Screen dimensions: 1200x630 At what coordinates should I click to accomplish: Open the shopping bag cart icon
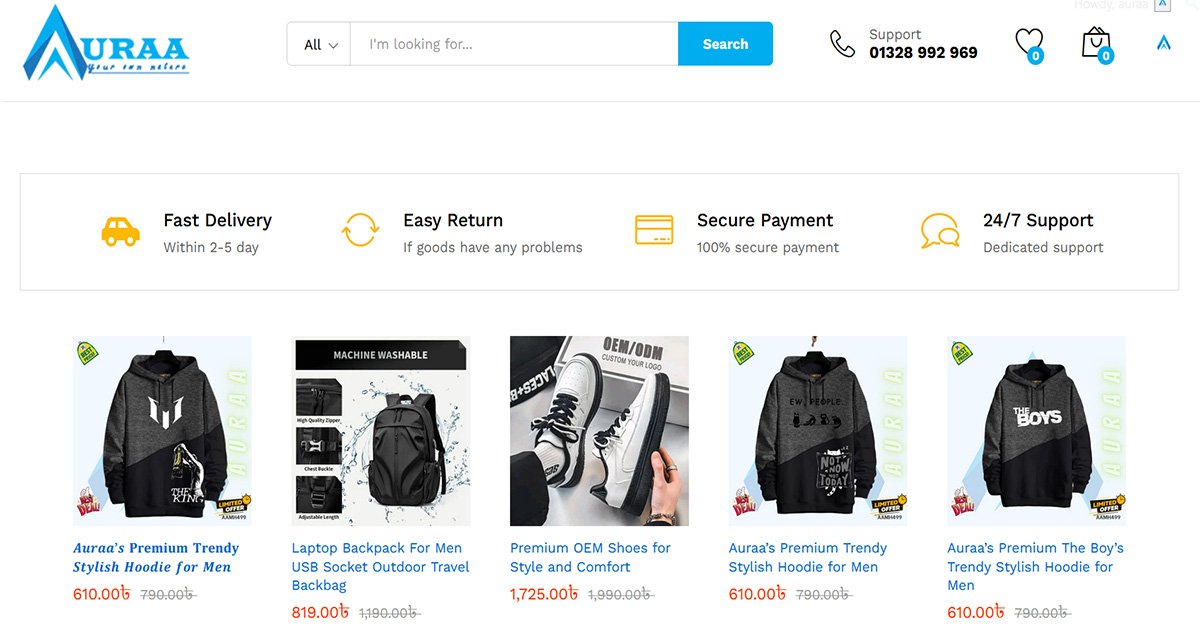[1096, 42]
